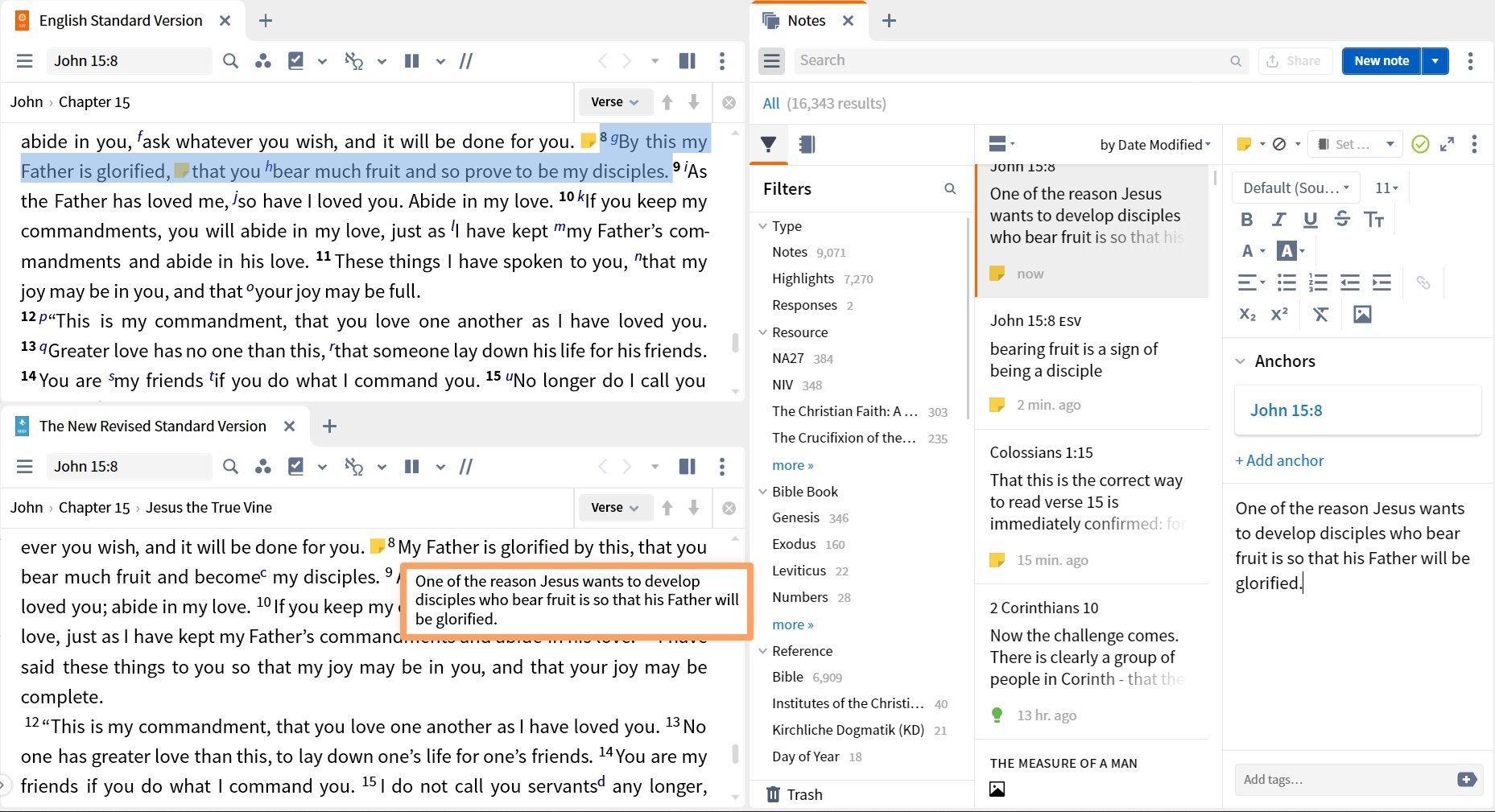Open panel menu in English Standard Version pane
Viewport: 1495px width, 812px height.
click(25, 61)
